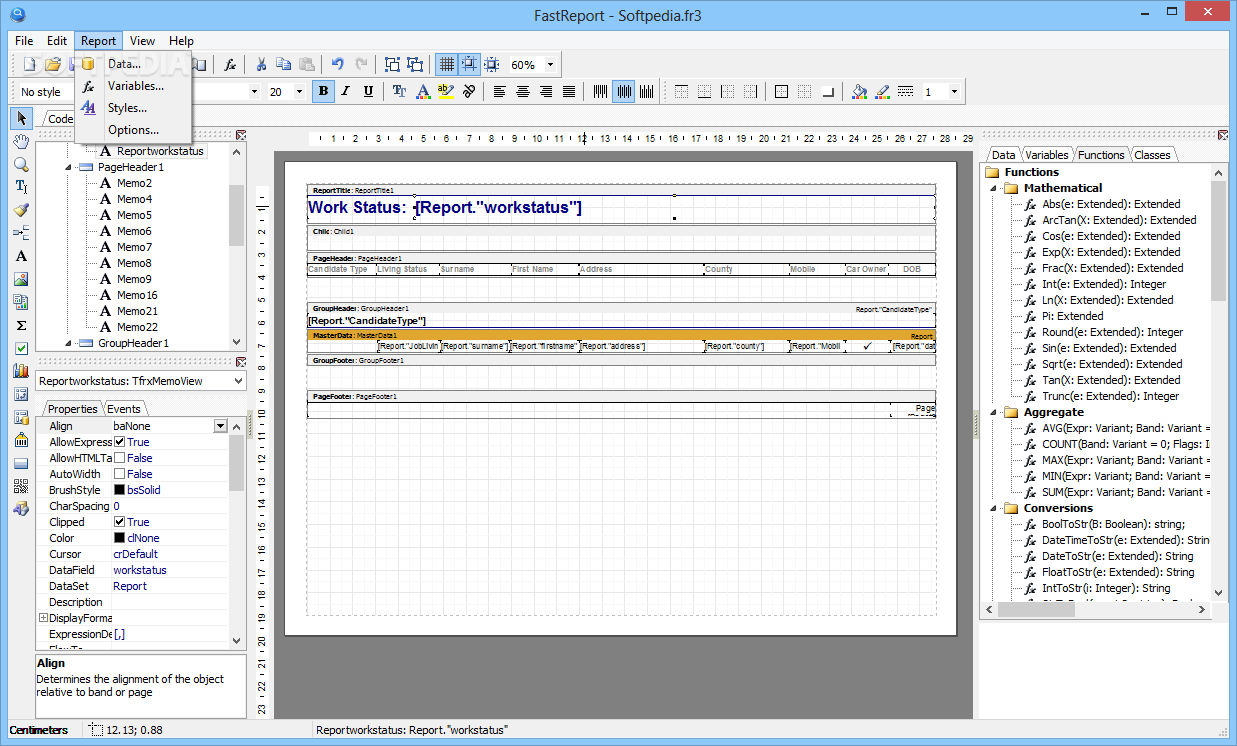Image resolution: width=1237 pixels, height=746 pixels.
Task: Click the Paste clipboard icon
Action: [307, 65]
